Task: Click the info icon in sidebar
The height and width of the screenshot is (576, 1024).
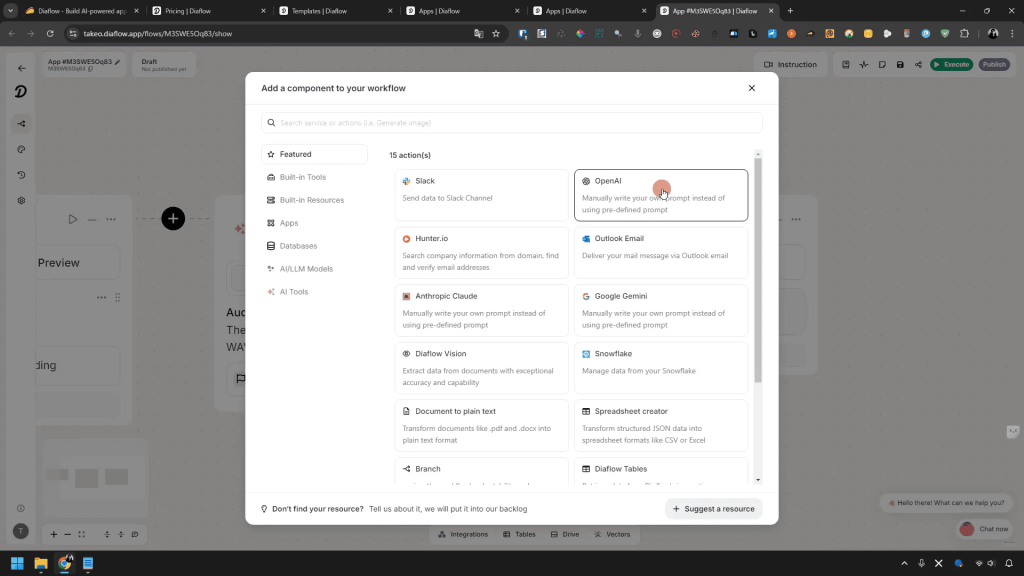Action: 21,508
